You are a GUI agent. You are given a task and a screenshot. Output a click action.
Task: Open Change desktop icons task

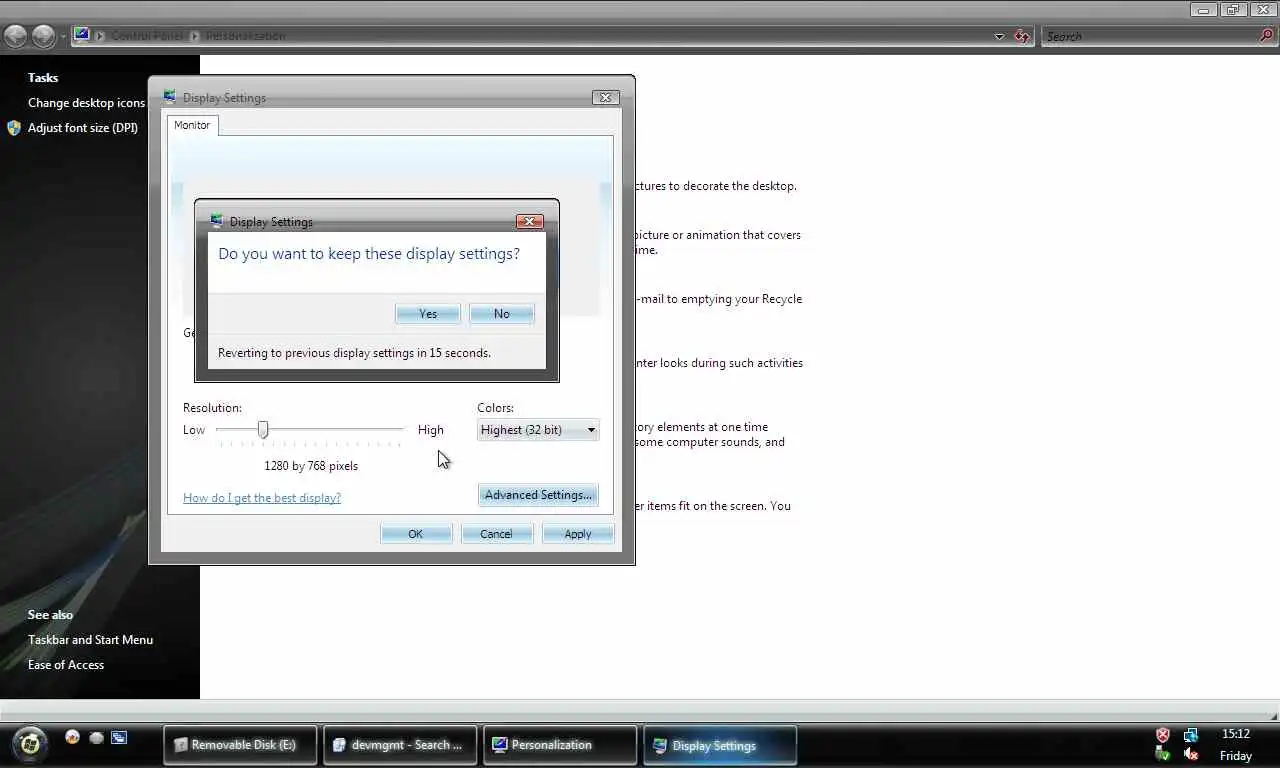tap(86, 103)
